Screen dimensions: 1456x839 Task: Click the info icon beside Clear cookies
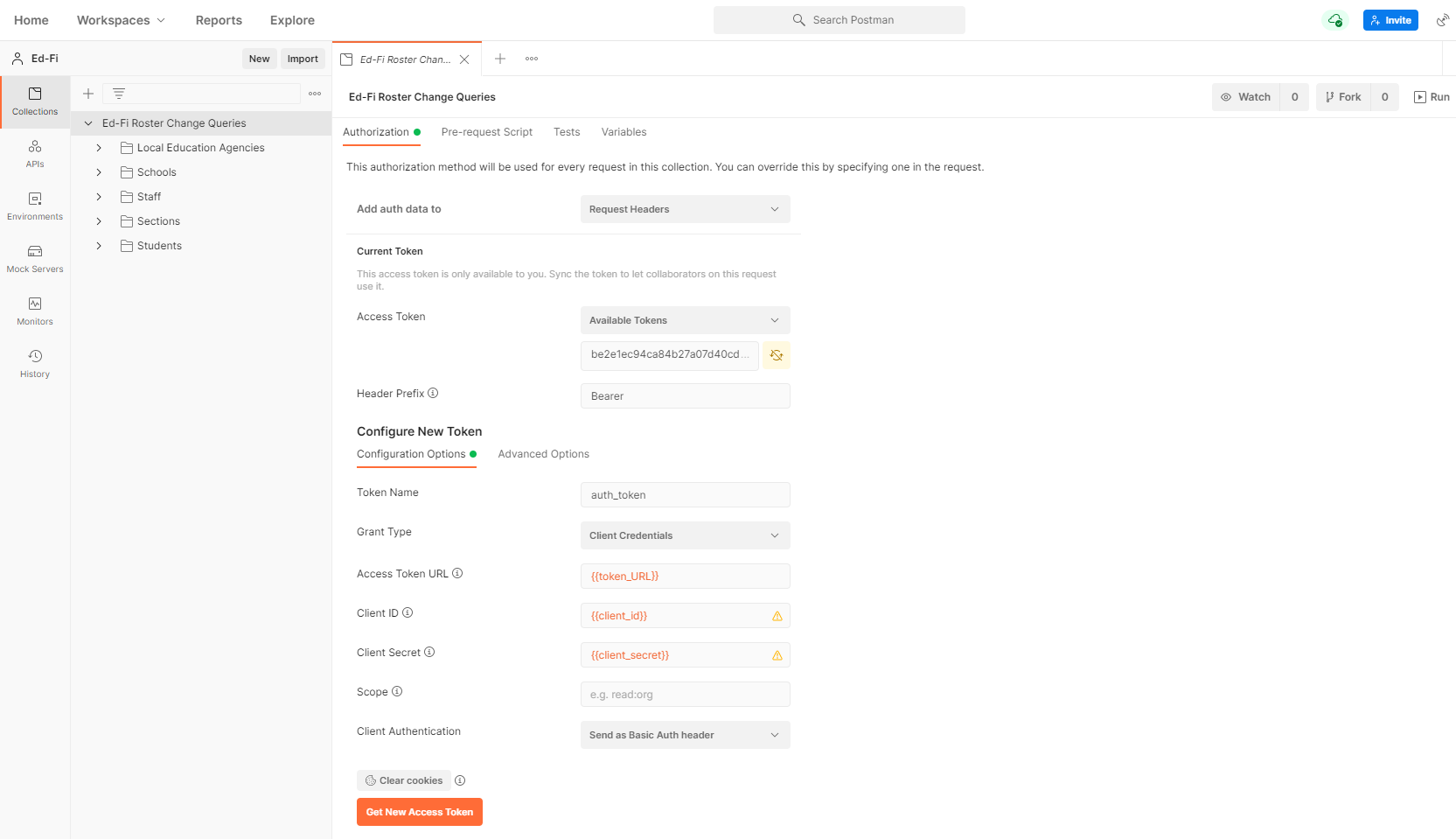pyautogui.click(x=460, y=780)
